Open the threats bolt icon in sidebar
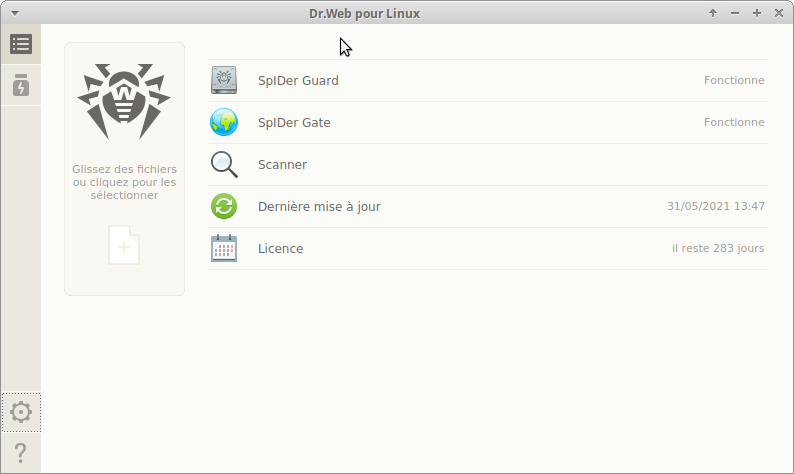This screenshot has height=474, width=794. pos(20,86)
